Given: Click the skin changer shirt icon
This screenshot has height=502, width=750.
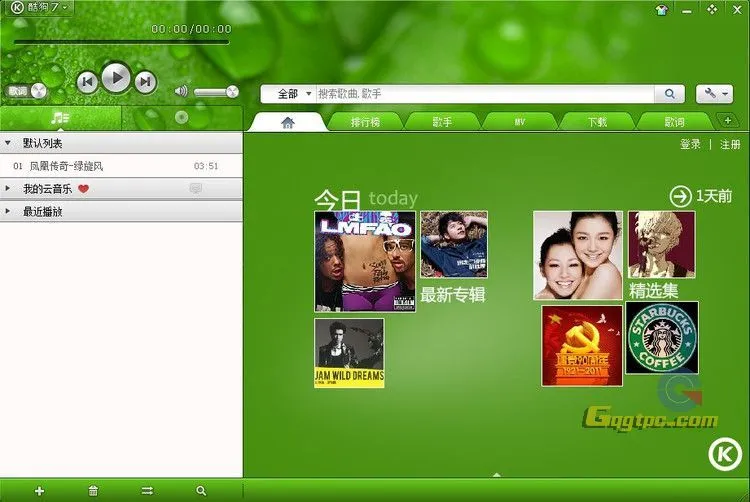Looking at the screenshot, I should point(662,10).
